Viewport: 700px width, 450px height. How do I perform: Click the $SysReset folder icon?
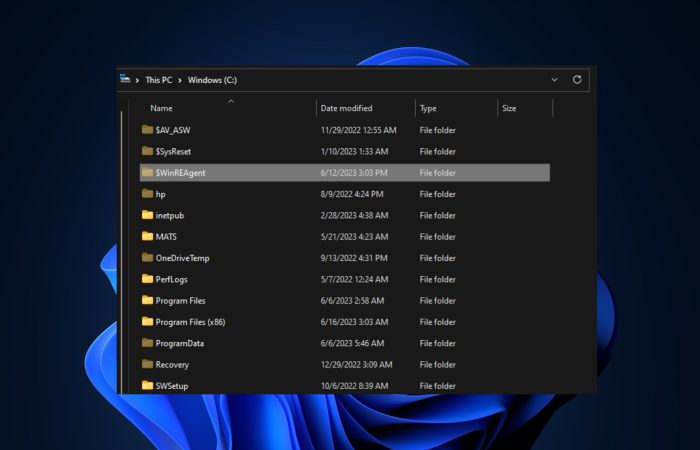point(147,151)
